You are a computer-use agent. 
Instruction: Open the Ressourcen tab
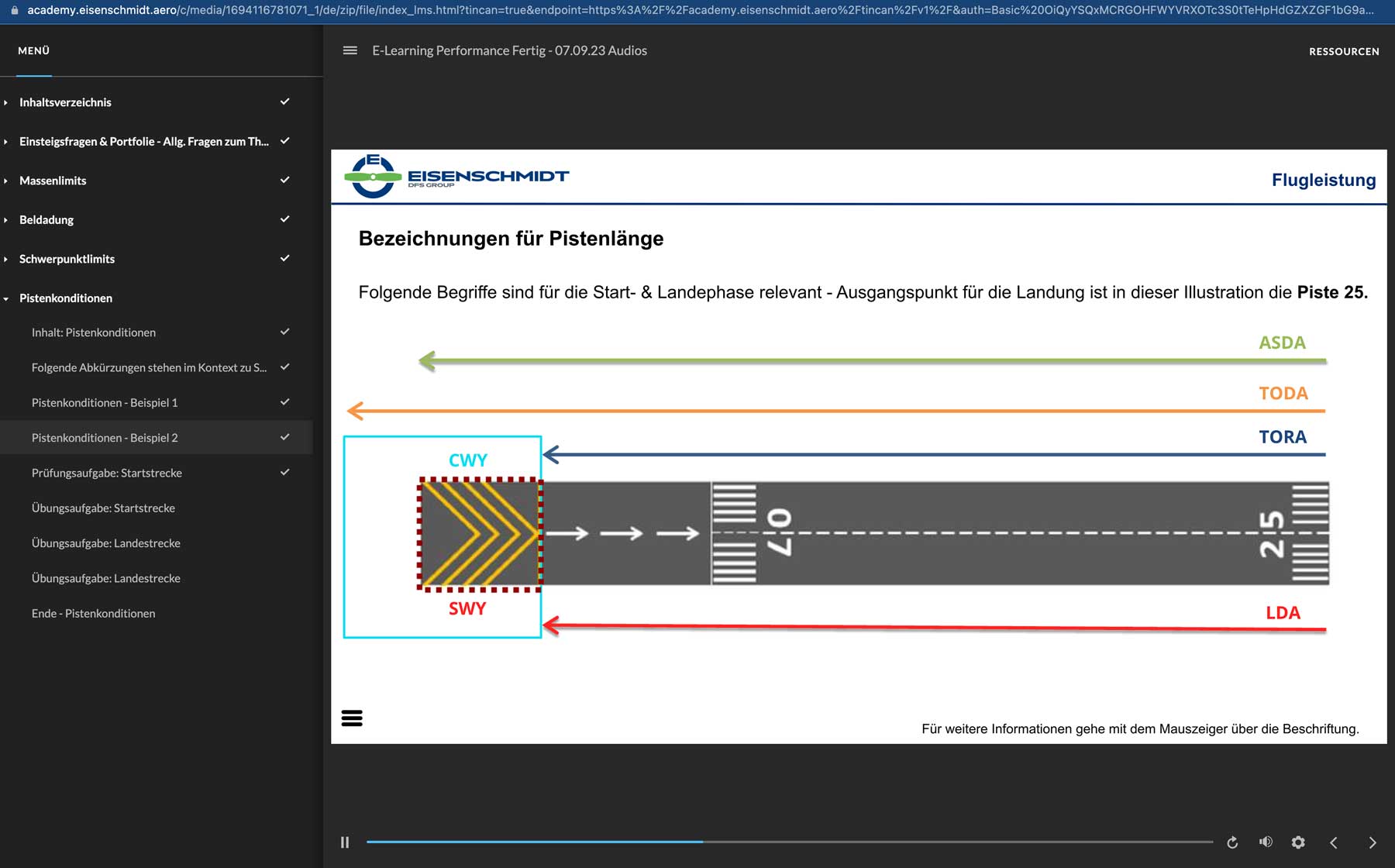click(1344, 51)
